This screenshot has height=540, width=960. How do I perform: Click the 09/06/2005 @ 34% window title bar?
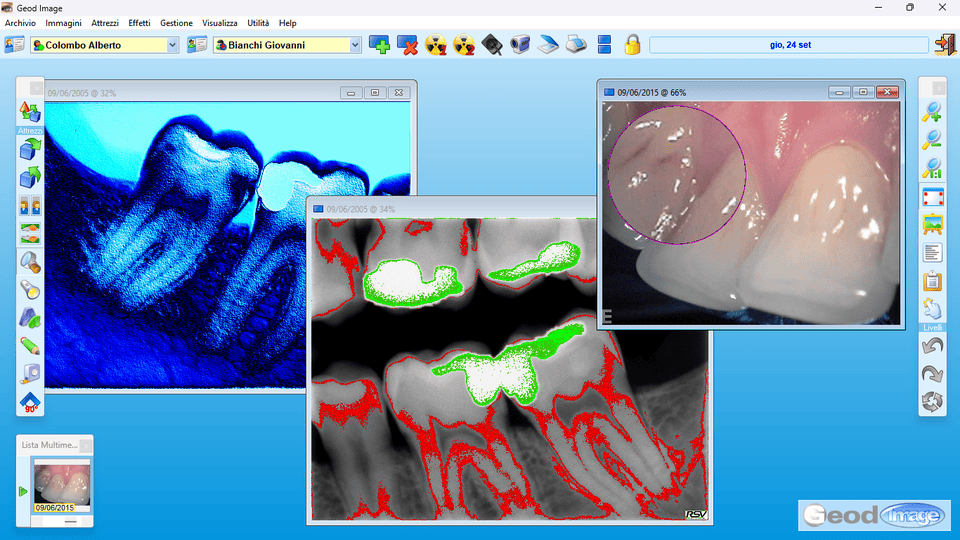click(x=452, y=209)
